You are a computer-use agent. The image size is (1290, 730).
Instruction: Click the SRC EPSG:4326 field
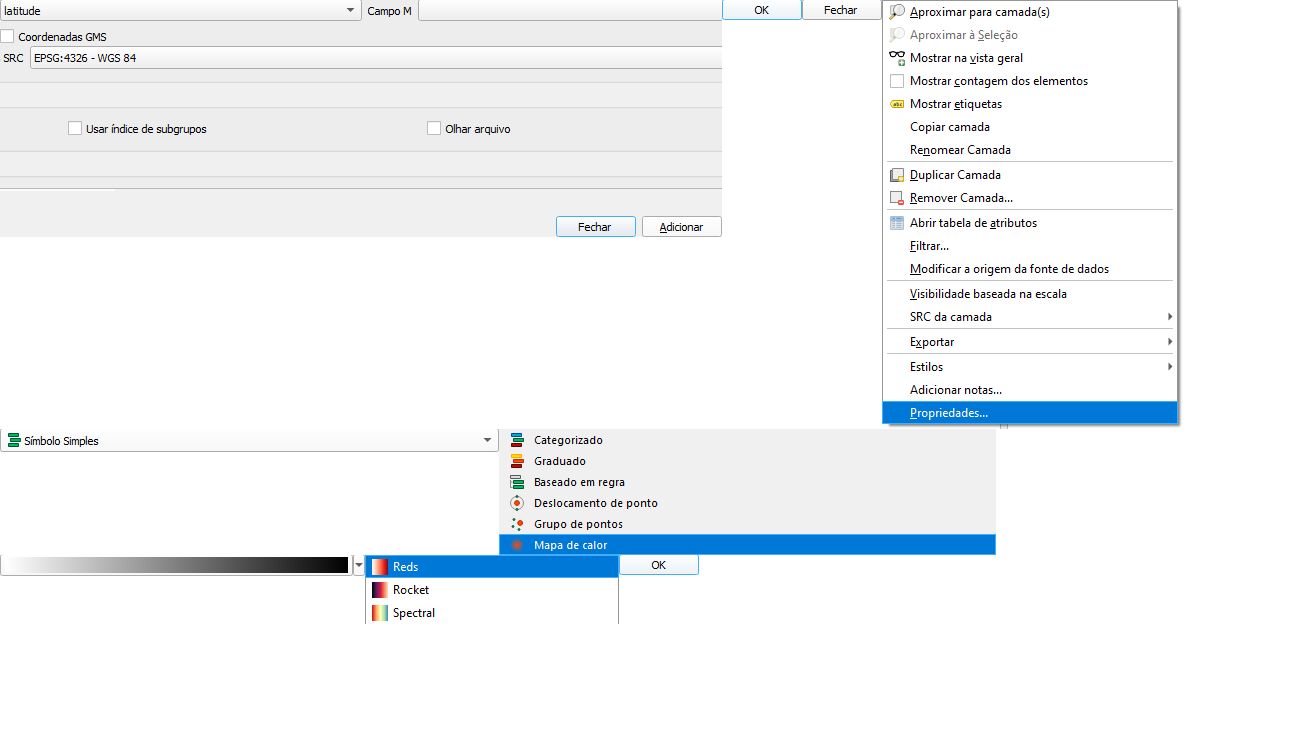pyautogui.click(x=376, y=58)
